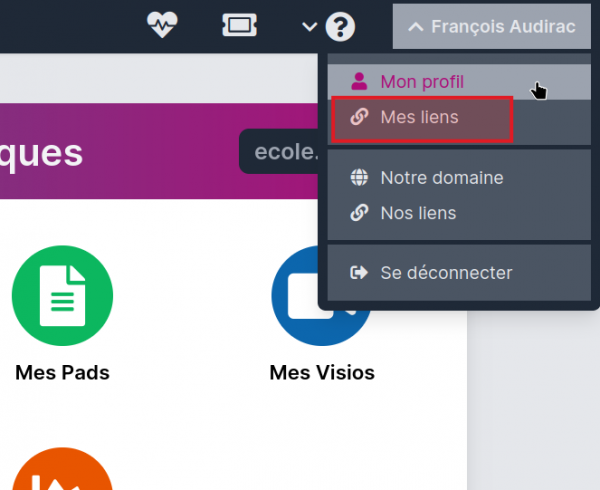This screenshot has width=600, height=490.
Task: Open Notre domaine menu entry
Action: (459, 178)
